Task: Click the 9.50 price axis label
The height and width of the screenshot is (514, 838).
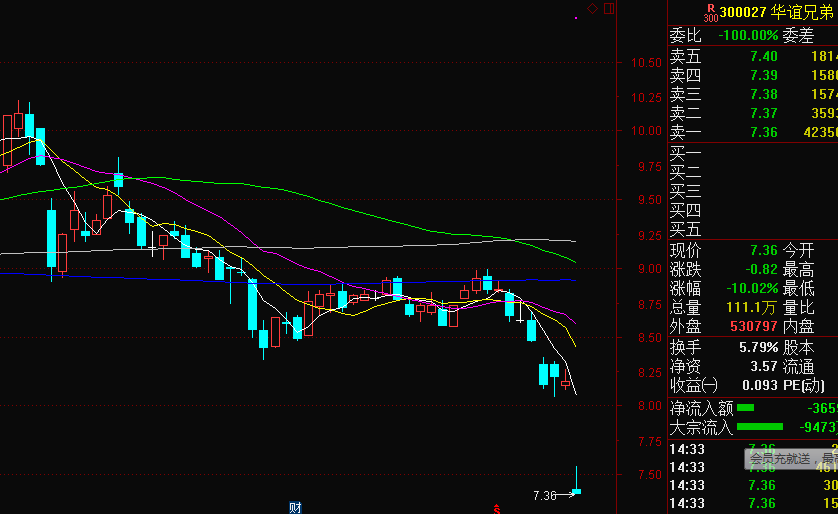Action: click(x=650, y=200)
